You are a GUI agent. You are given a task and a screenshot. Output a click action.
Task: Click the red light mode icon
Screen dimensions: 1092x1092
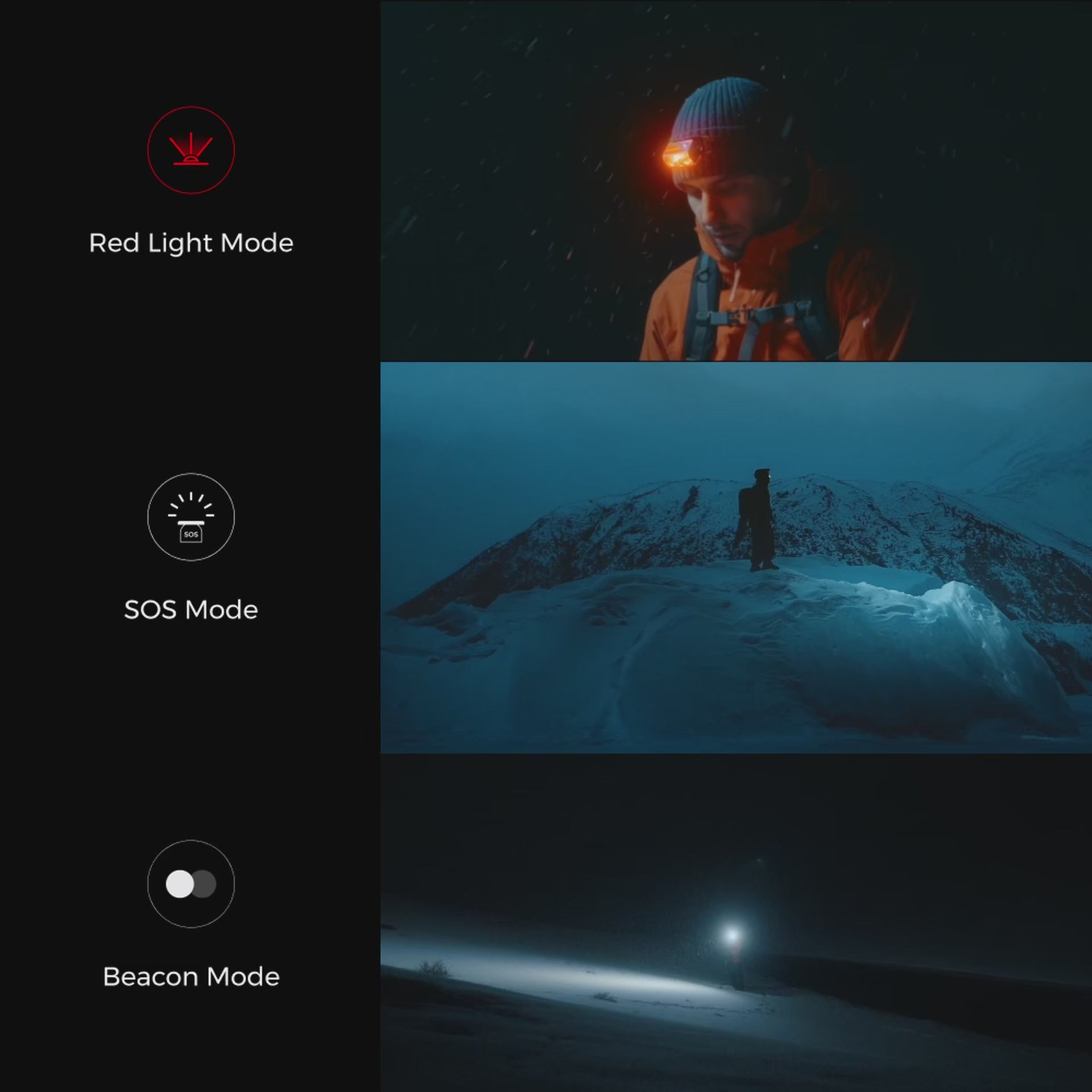191,150
